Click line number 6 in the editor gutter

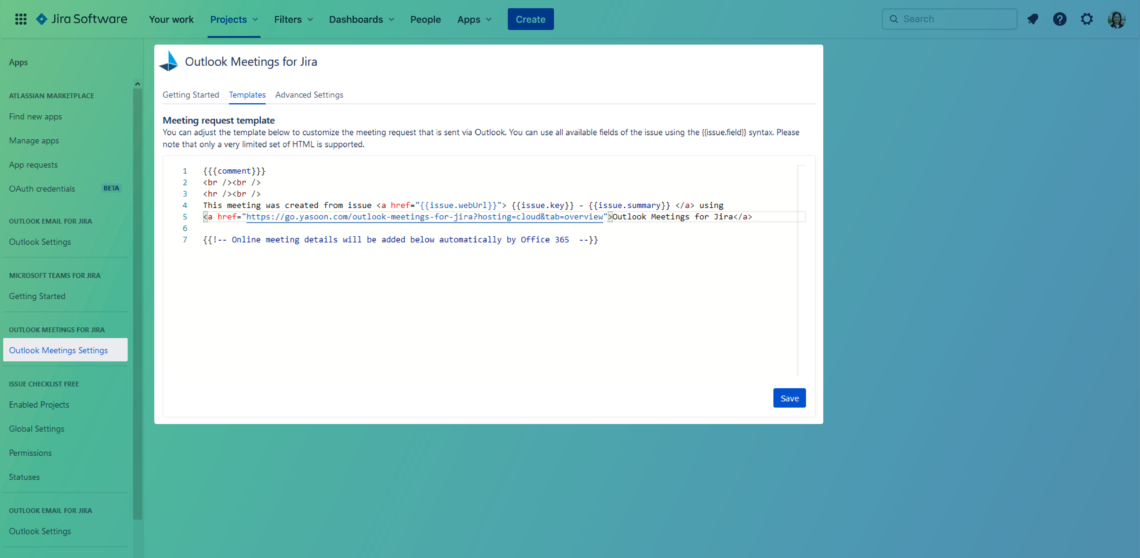[x=185, y=228]
